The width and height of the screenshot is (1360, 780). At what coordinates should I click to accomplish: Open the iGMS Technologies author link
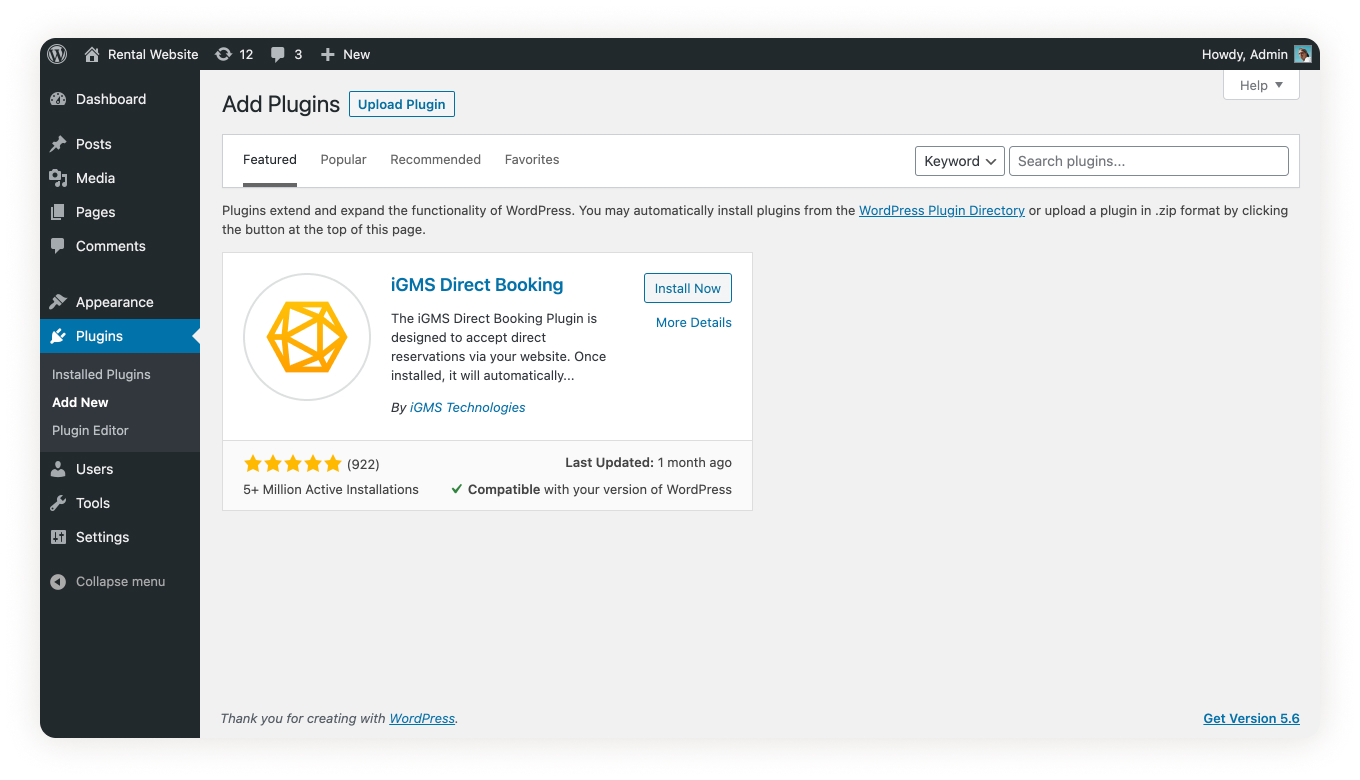pyautogui.click(x=468, y=407)
